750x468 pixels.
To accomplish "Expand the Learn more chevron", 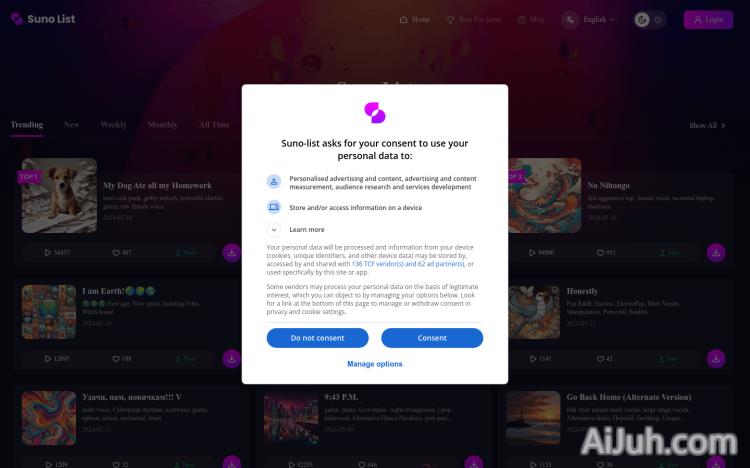I will [274, 230].
